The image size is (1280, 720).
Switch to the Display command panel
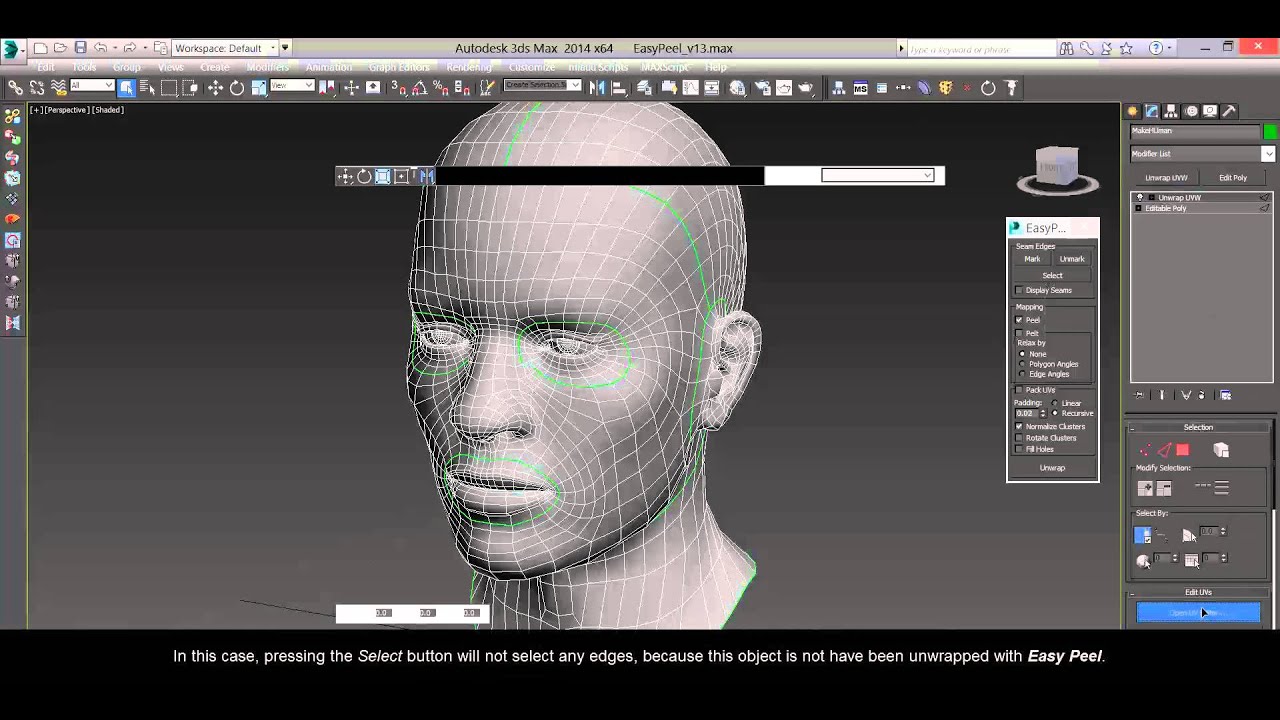(x=1210, y=111)
